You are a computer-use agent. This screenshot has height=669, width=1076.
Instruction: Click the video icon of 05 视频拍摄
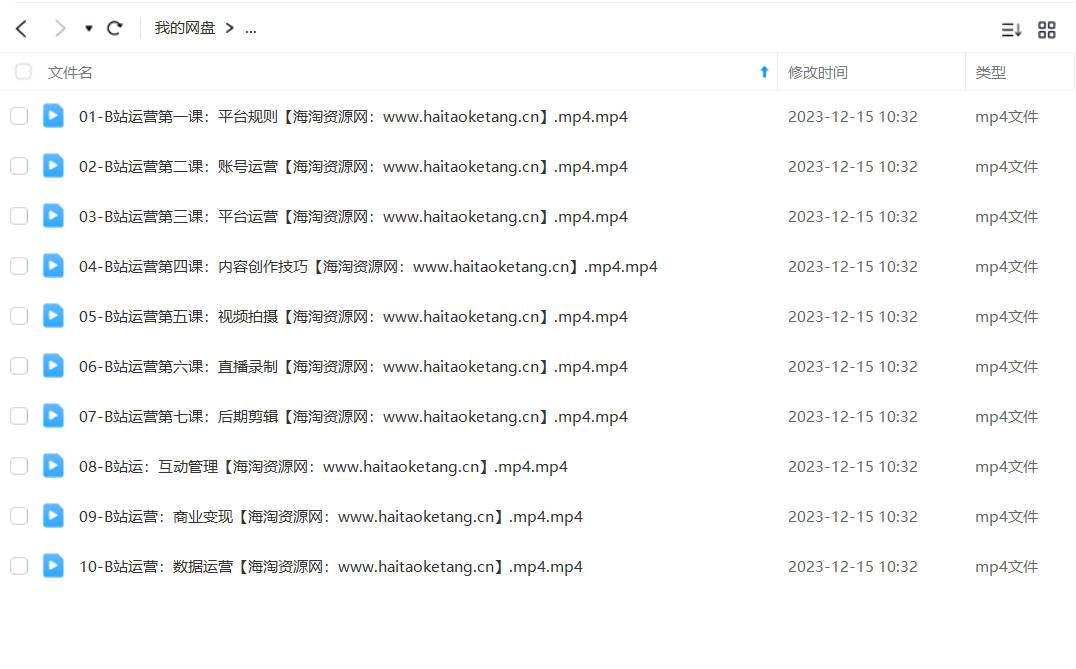[53, 316]
